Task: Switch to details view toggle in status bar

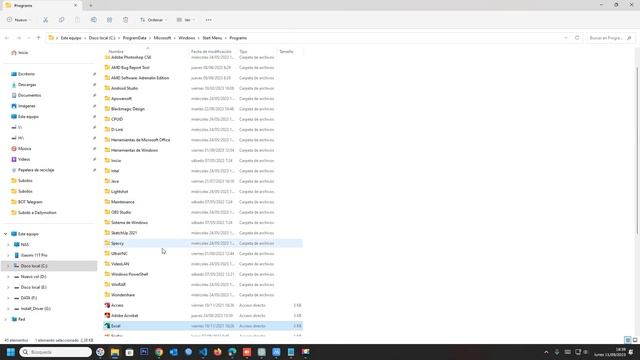Action: click(x=628, y=340)
